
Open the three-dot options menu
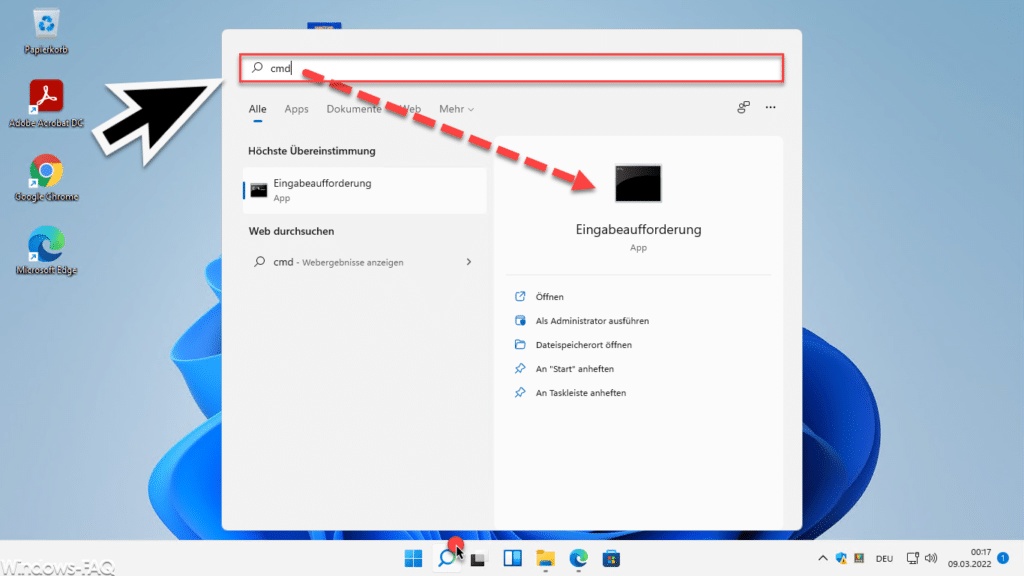coord(771,107)
